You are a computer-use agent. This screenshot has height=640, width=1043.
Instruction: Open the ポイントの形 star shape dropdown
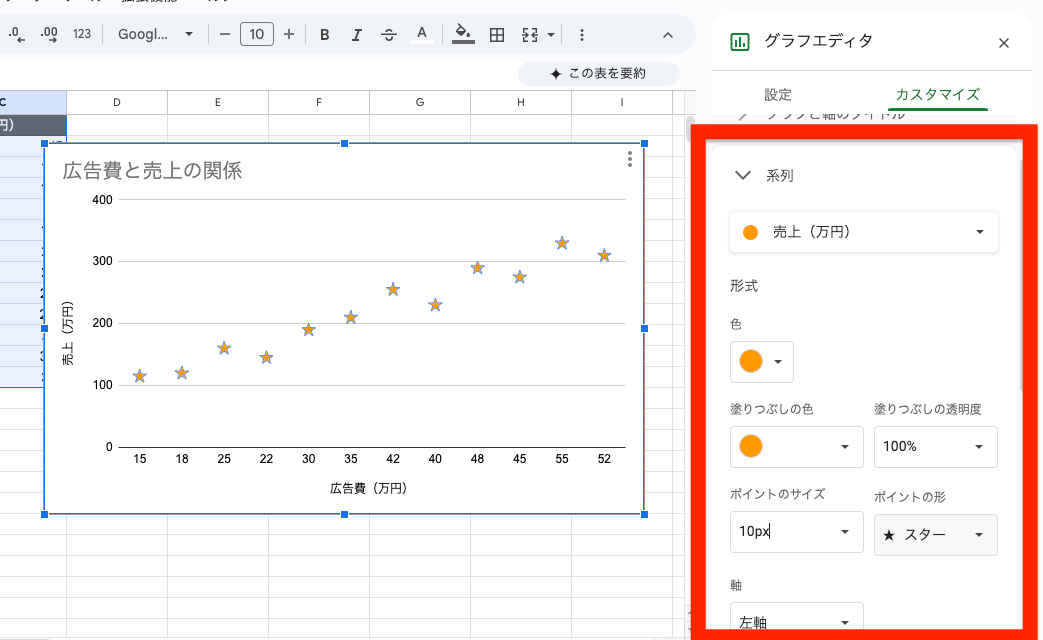(935, 535)
